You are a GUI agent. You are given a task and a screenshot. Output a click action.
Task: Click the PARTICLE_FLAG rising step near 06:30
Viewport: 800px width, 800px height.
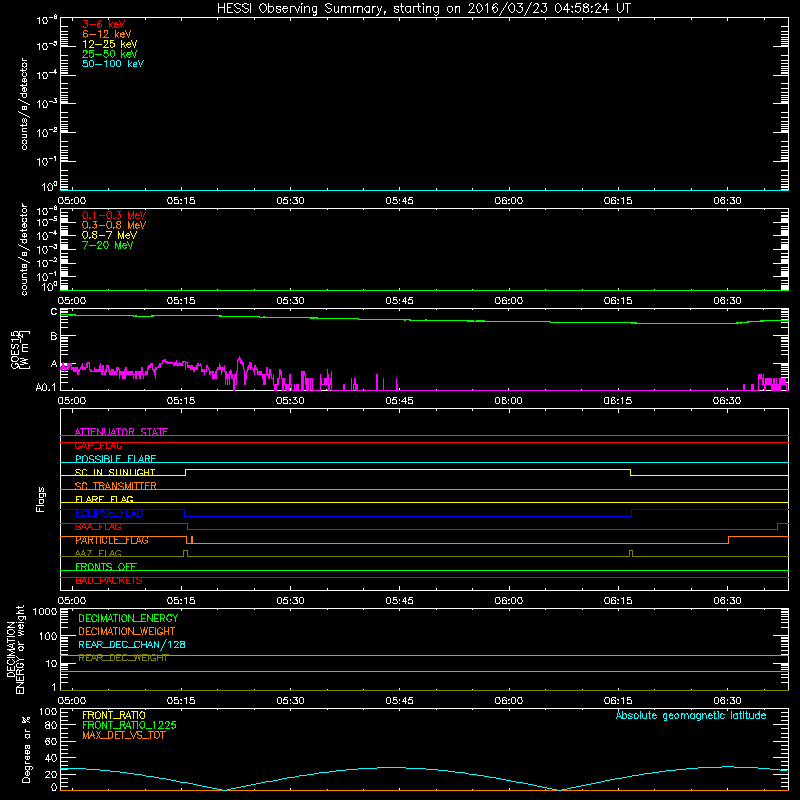729,540
